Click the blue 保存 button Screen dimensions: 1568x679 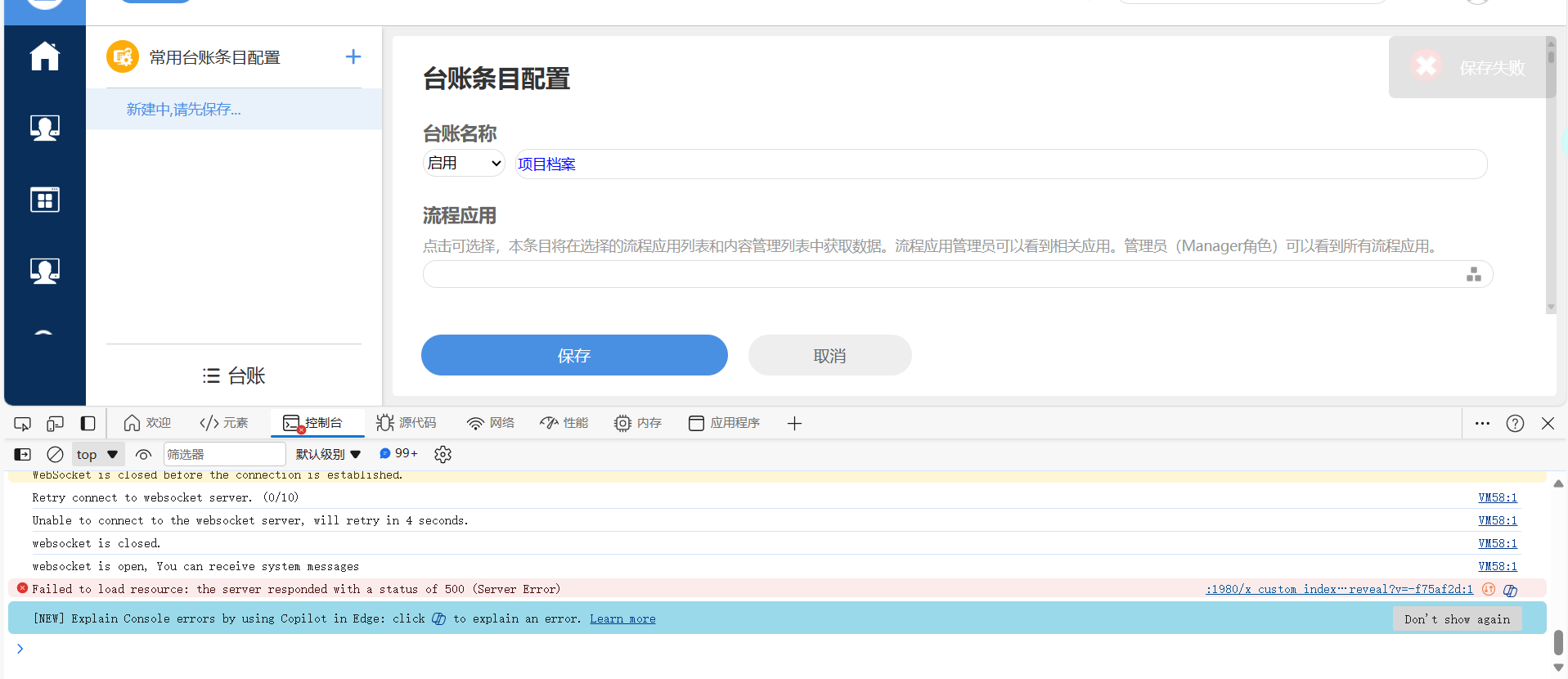pyautogui.click(x=573, y=355)
